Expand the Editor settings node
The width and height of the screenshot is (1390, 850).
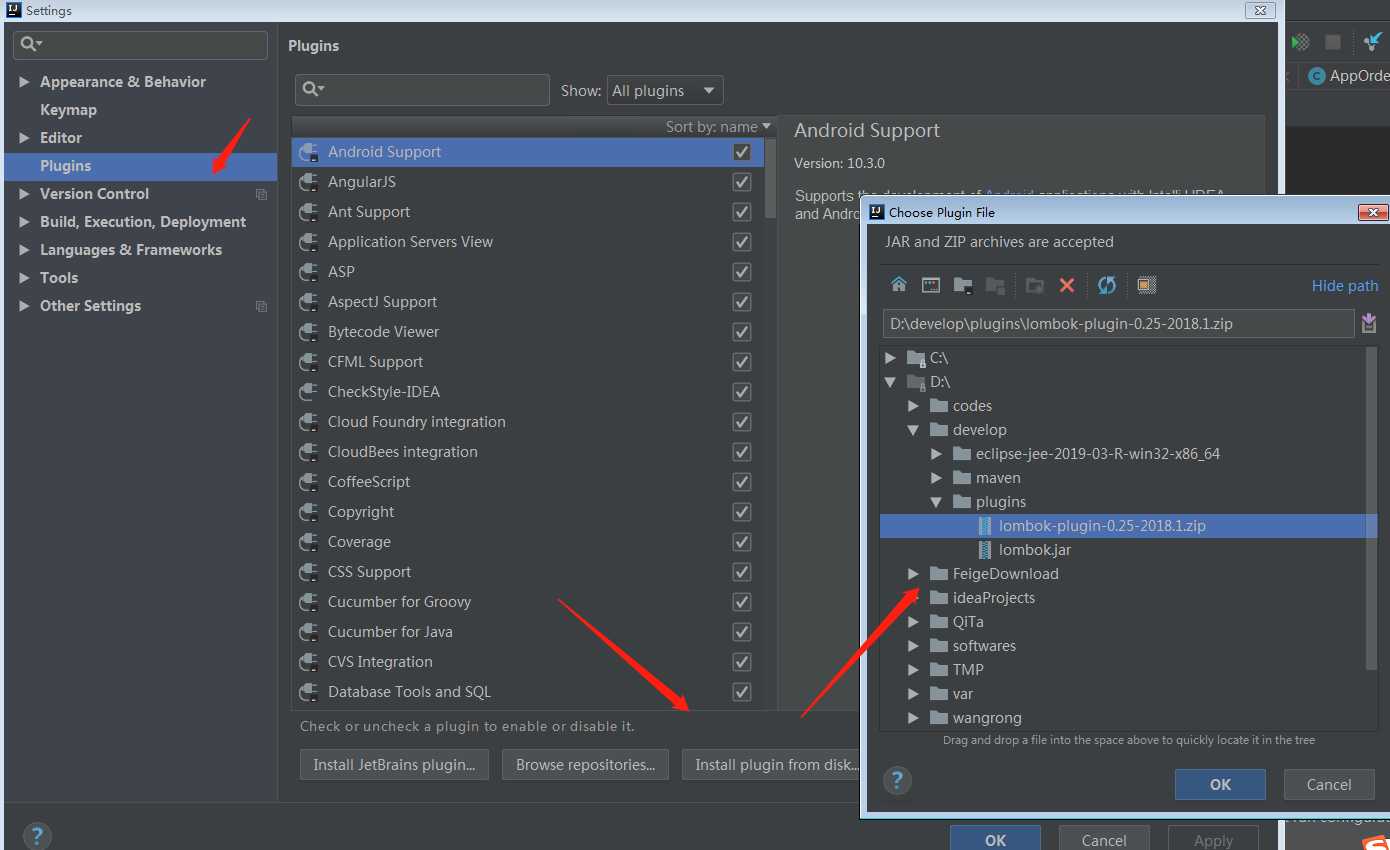(24, 138)
